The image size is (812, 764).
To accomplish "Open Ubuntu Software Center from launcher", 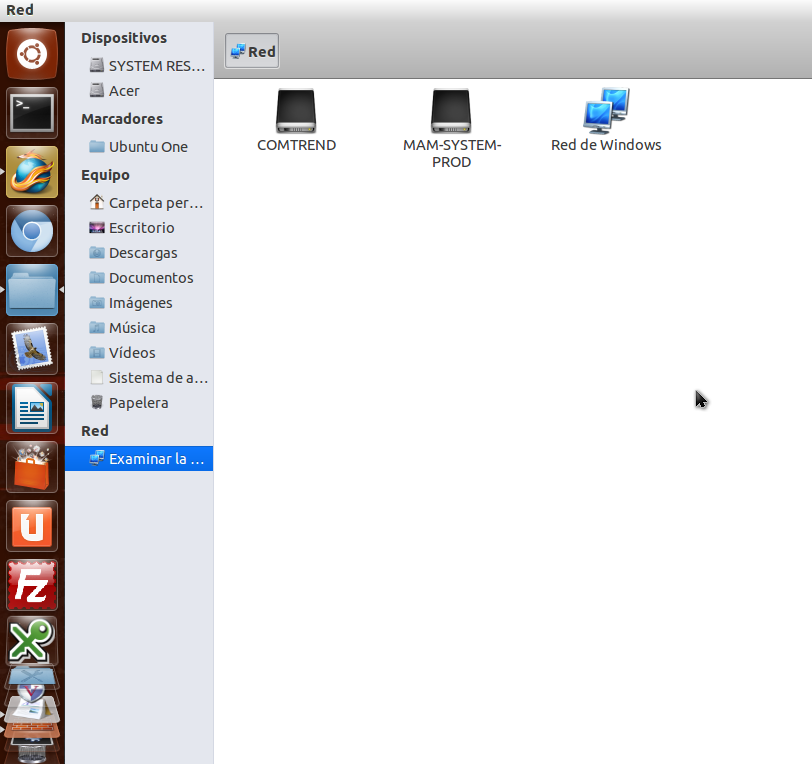I will (x=32, y=467).
